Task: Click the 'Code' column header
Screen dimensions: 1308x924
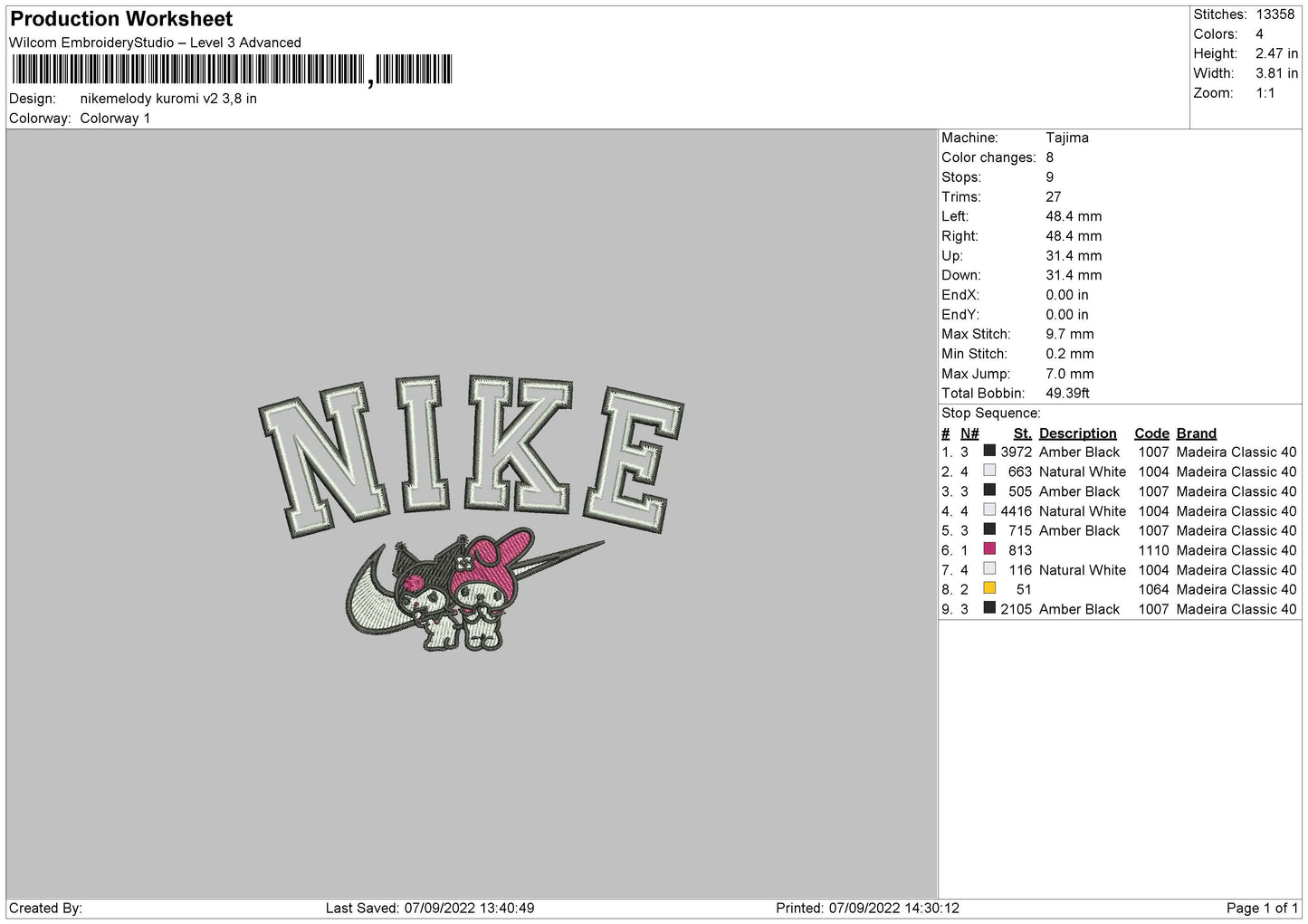Action: [x=1151, y=433]
